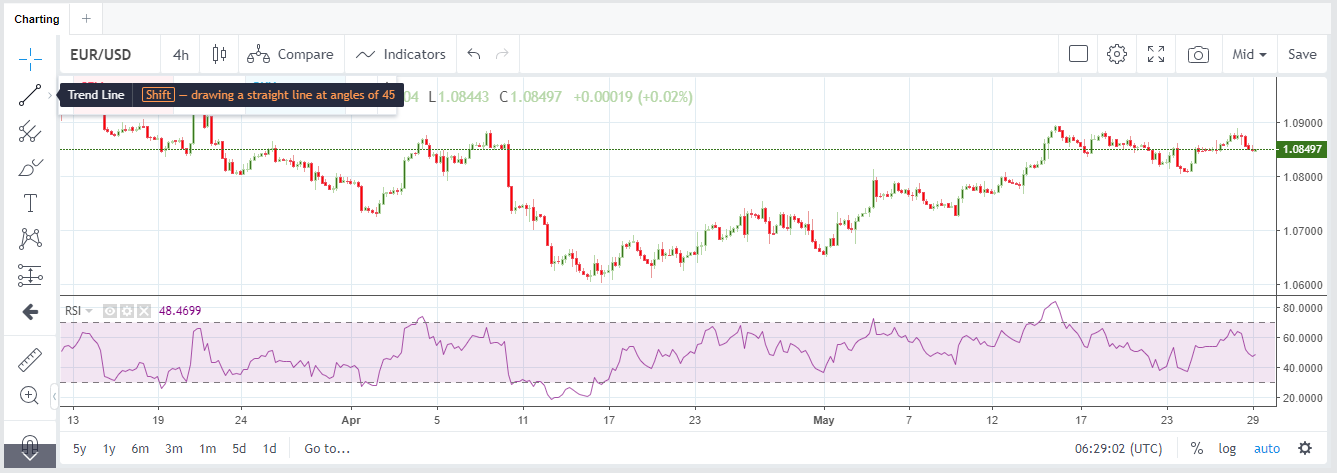1337x473 pixels.
Task: Enter fullscreen mode for the chart
Action: [x=1156, y=54]
